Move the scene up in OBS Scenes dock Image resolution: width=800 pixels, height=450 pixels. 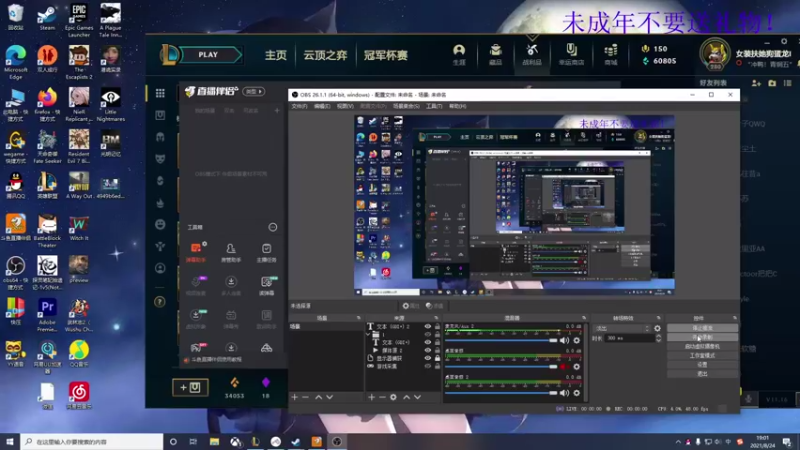coord(318,397)
